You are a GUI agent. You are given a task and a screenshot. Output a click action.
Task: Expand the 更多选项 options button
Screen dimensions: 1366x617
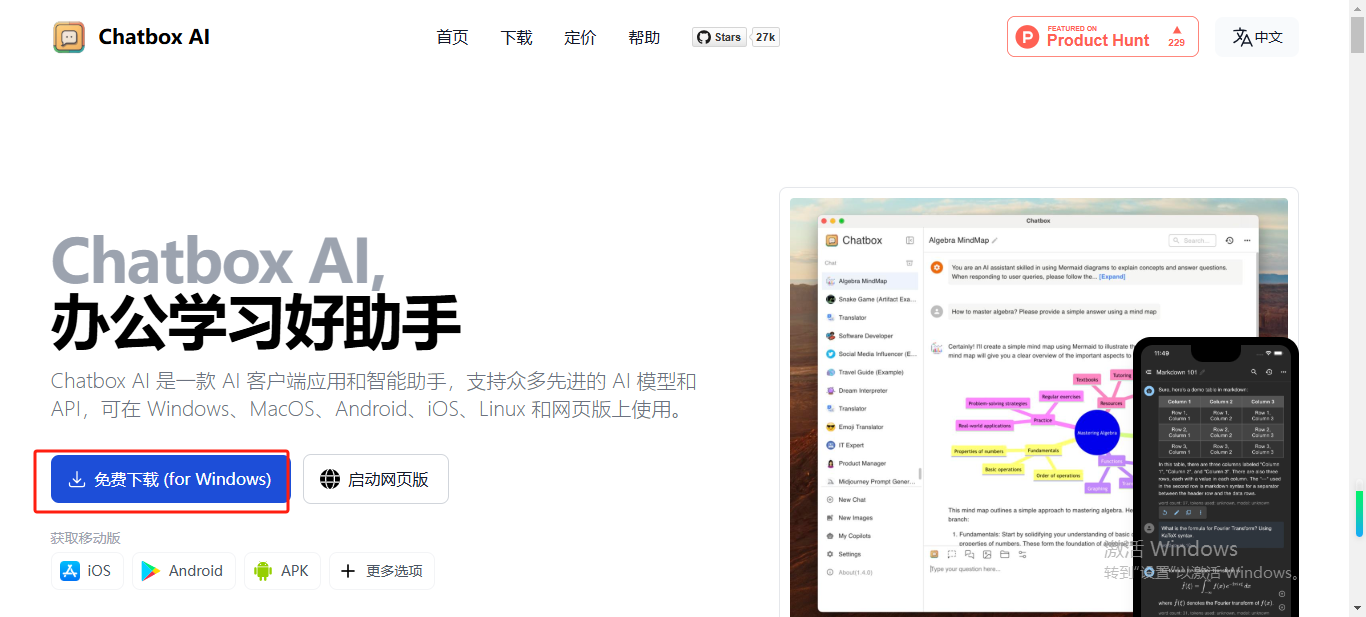382,571
